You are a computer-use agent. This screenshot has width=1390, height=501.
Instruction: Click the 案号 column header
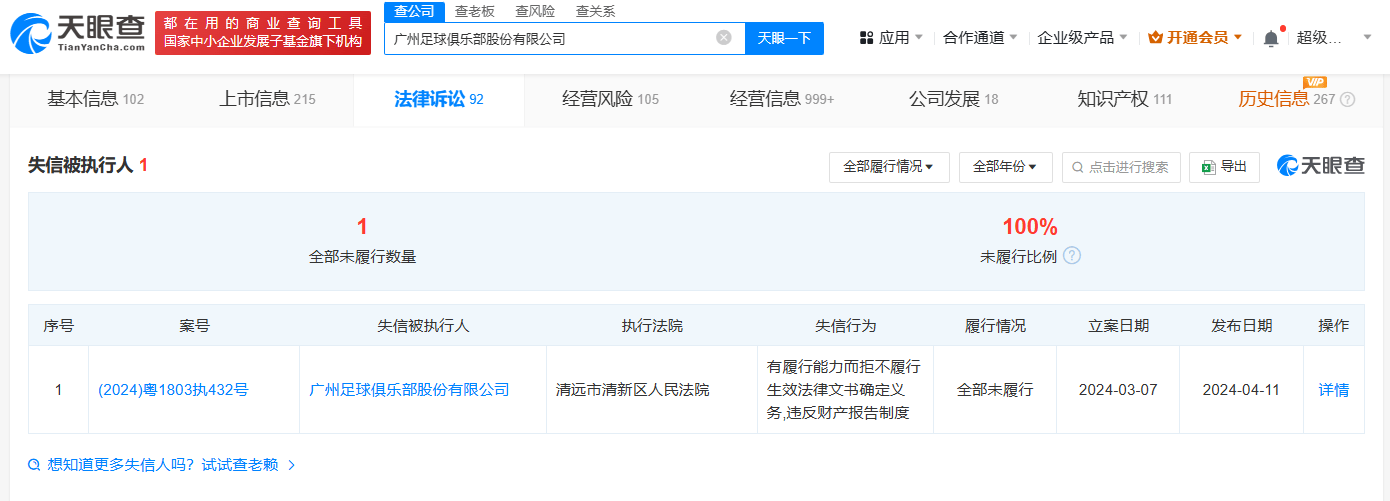pyautogui.click(x=194, y=326)
